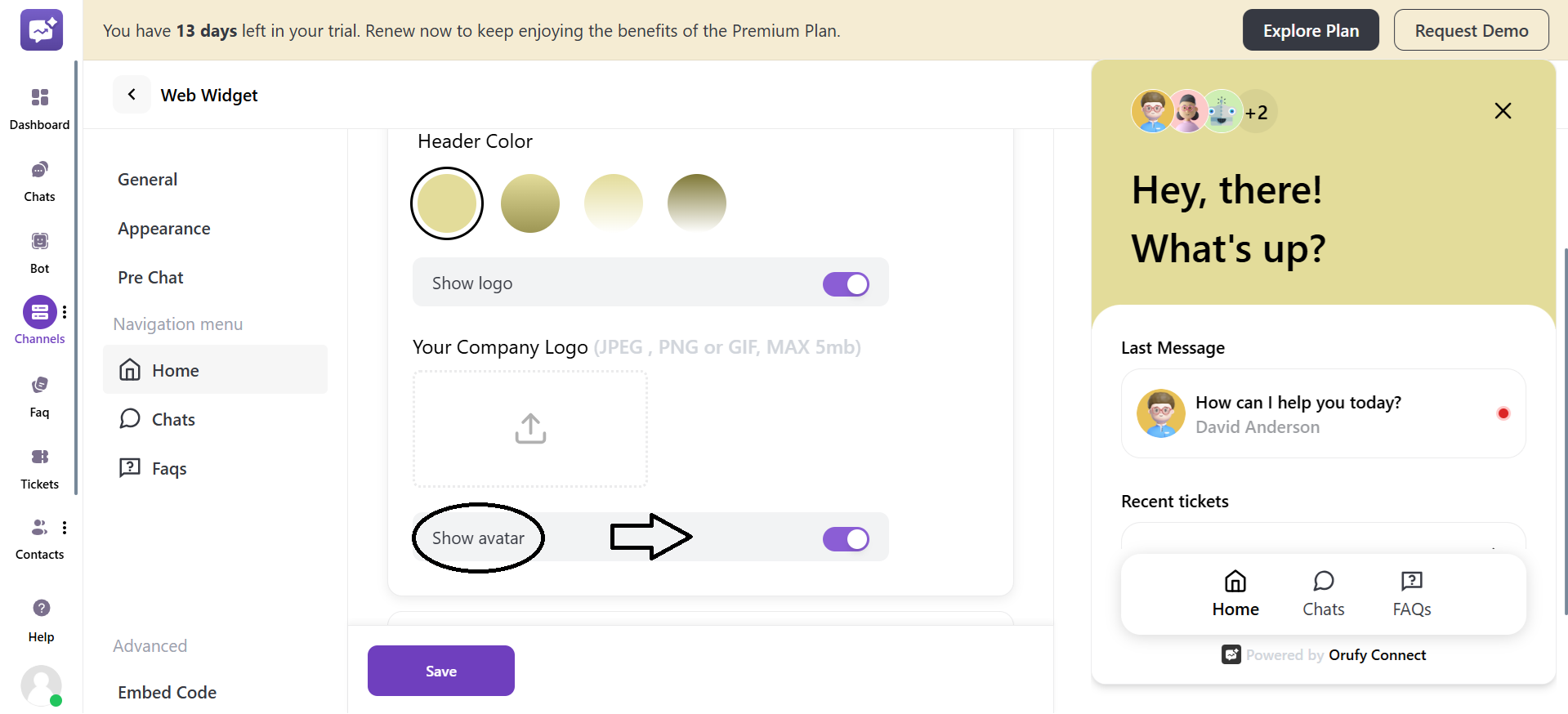Go back using the Web Widget back arrow
This screenshot has width=1568, height=714.
tap(132, 95)
